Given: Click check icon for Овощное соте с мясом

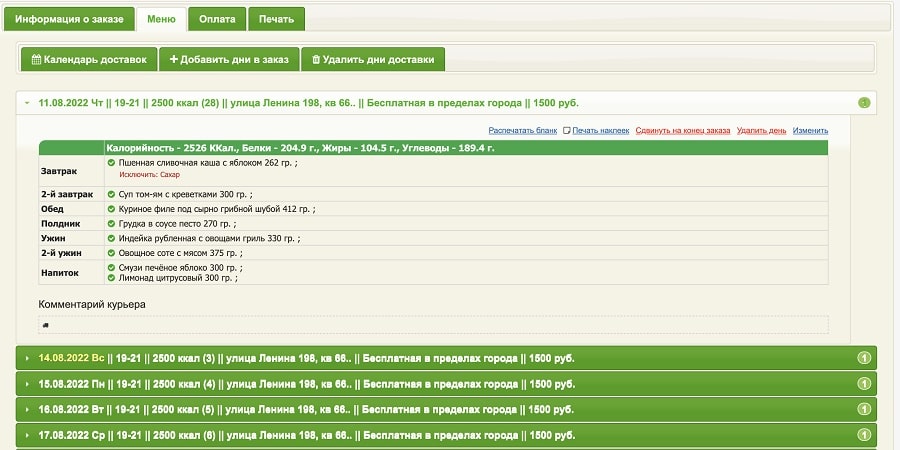Looking at the screenshot, I should 111,253.
